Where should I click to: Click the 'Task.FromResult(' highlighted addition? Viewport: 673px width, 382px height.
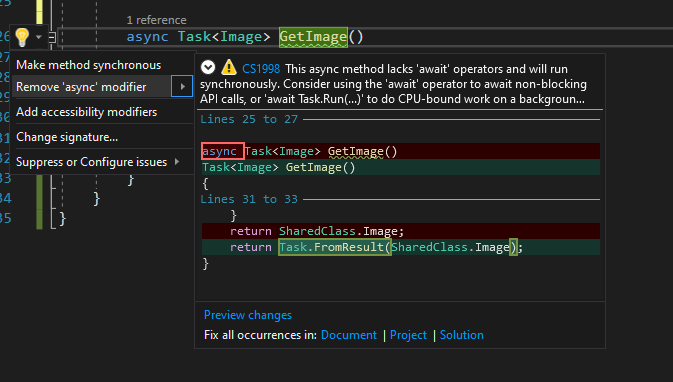[334, 247]
